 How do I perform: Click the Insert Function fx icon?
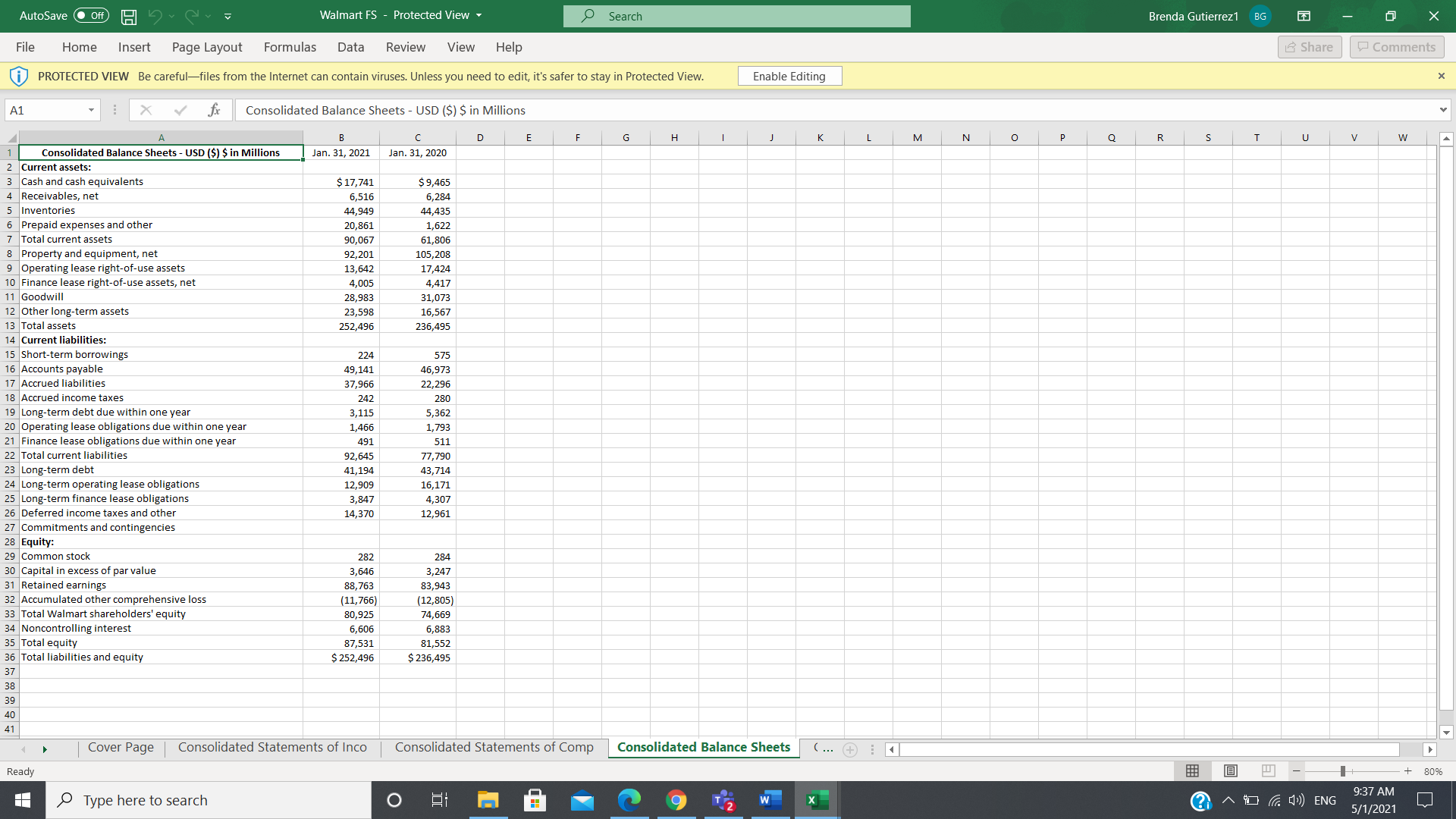(x=214, y=110)
